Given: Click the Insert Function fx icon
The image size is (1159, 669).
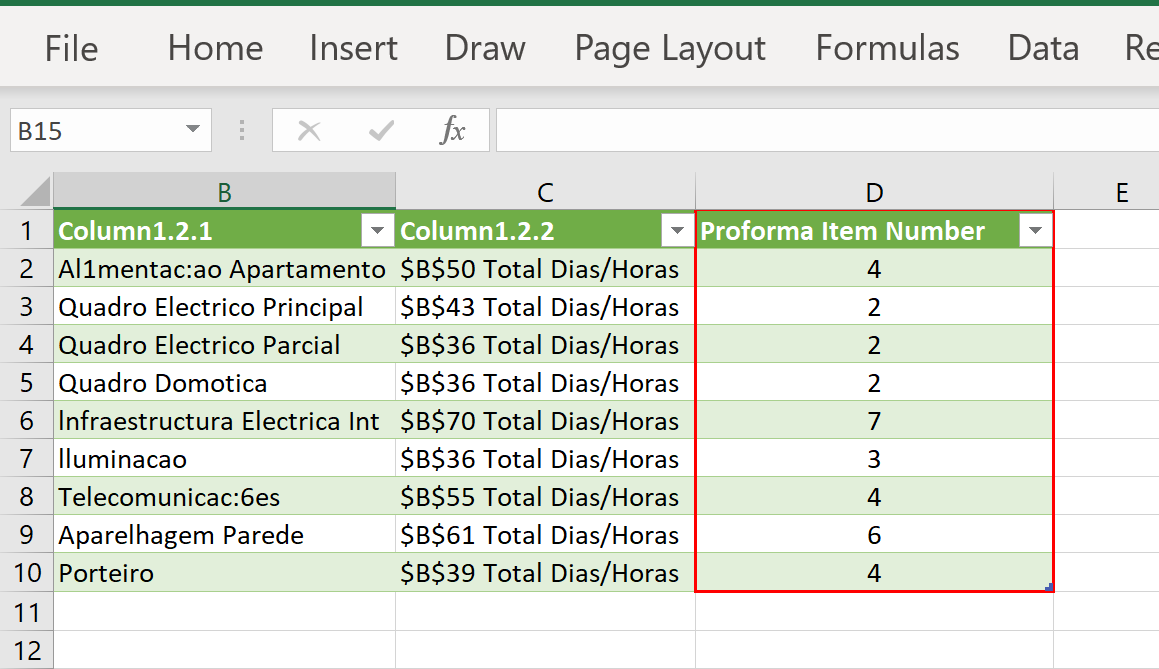Looking at the screenshot, I should [x=453, y=131].
